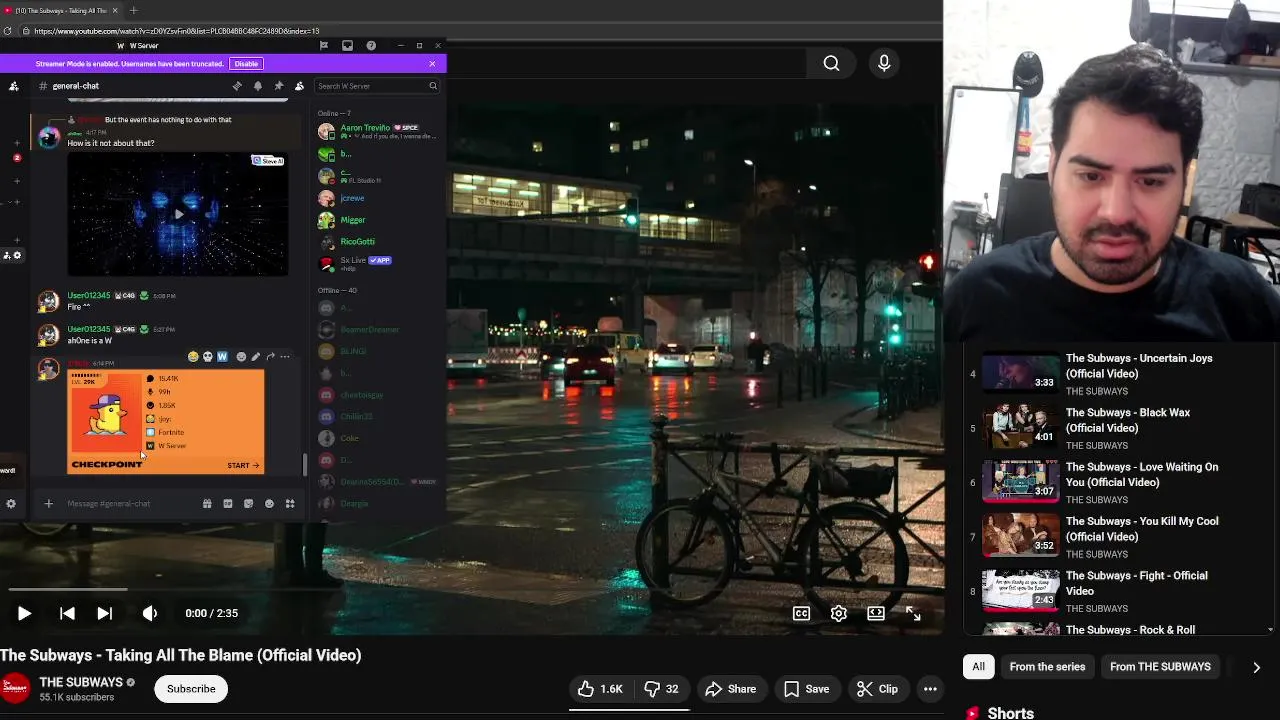Subscribe to THE SUBWAYS channel
The image size is (1280, 720).
pos(191,689)
